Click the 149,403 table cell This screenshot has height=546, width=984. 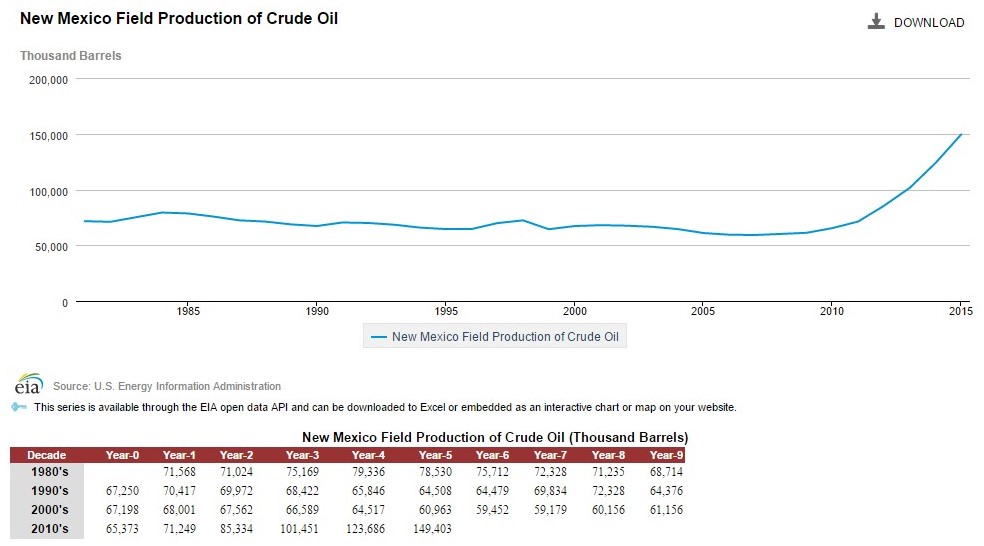(x=435, y=527)
